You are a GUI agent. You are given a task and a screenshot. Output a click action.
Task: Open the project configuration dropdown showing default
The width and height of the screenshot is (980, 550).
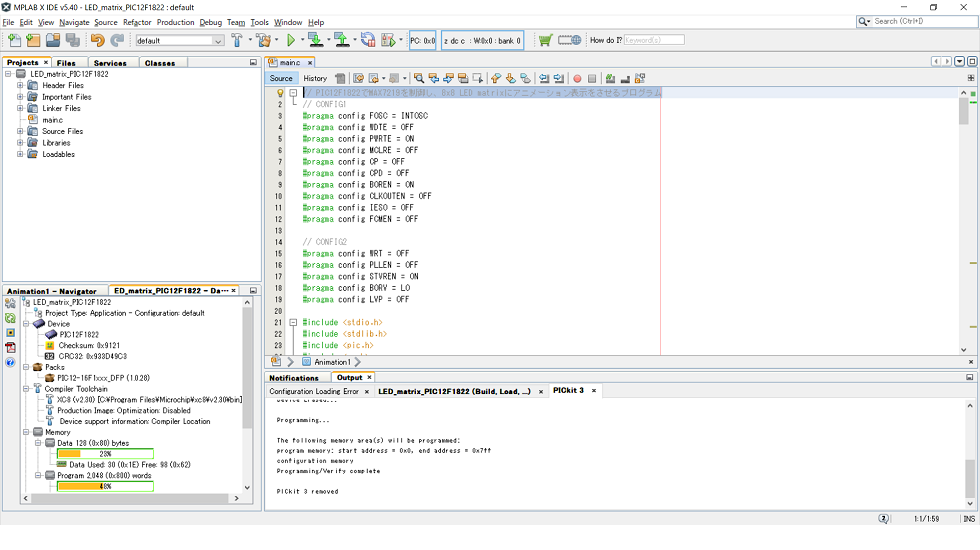coord(180,41)
